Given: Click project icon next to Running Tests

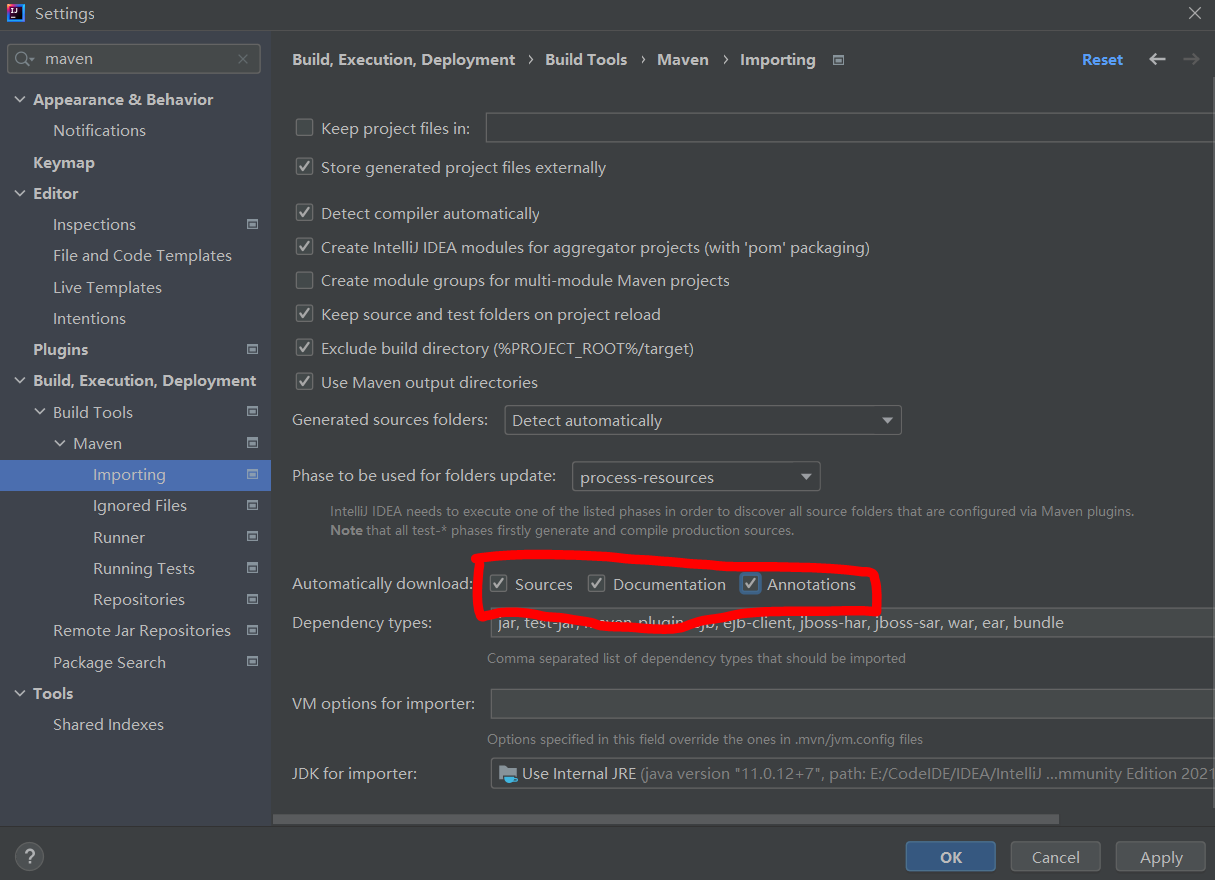Looking at the screenshot, I should pos(252,569).
